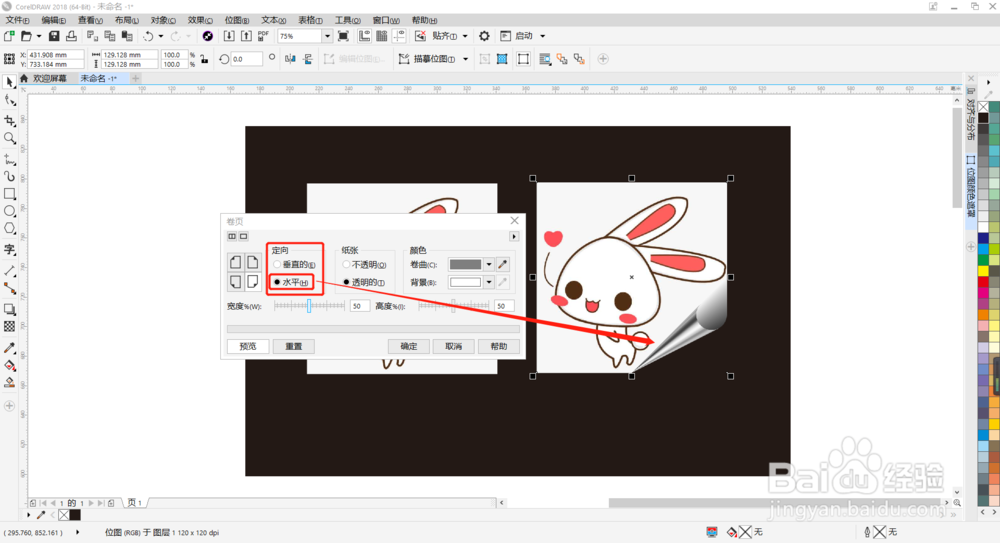Click the curl color eyedropper in dialog
The width and height of the screenshot is (1000, 543).
click(503, 264)
